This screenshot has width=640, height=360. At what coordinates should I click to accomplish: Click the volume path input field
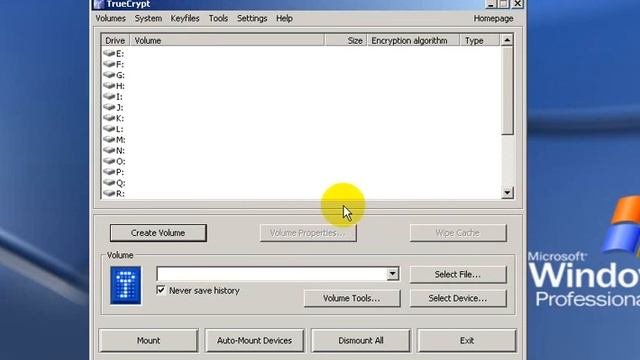tap(271, 274)
